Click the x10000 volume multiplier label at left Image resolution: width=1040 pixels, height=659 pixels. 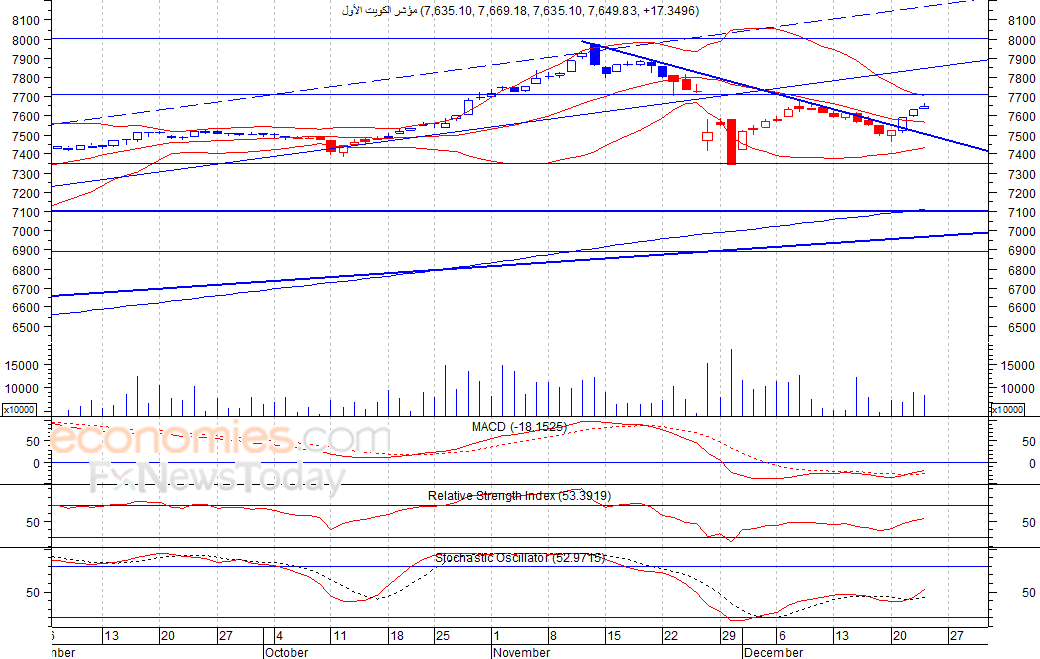pos(19,410)
